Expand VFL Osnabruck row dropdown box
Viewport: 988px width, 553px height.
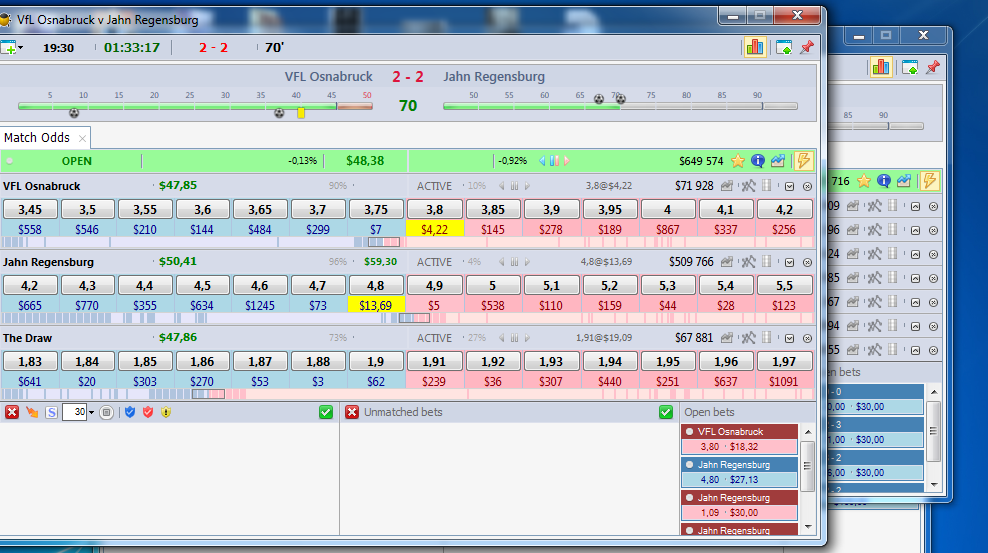pyautogui.click(x=790, y=186)
